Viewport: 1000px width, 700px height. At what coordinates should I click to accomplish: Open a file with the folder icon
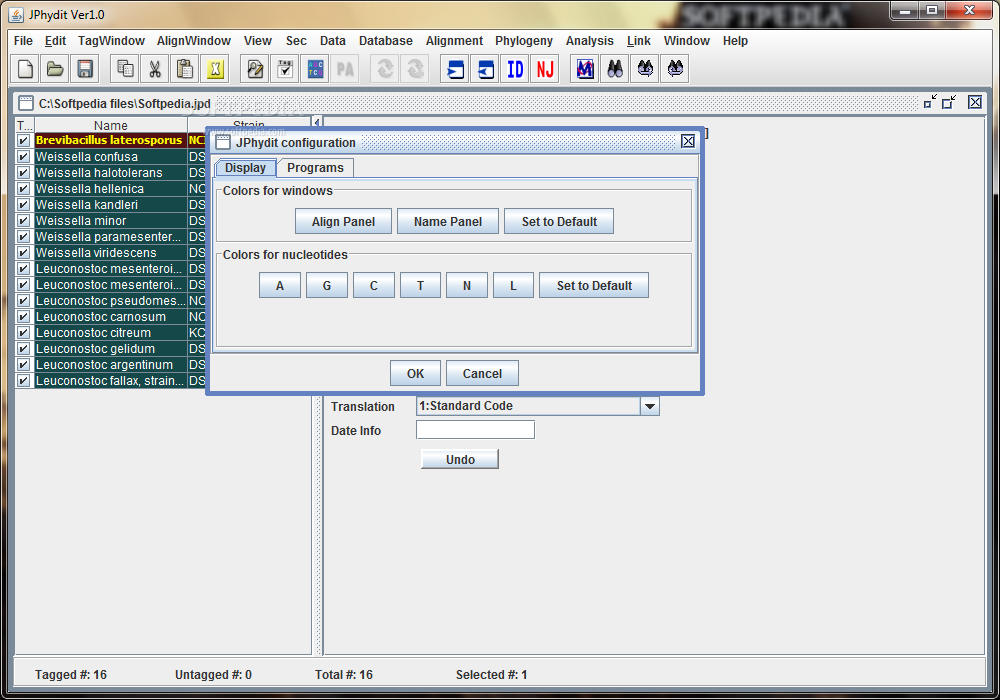point(55,69)
